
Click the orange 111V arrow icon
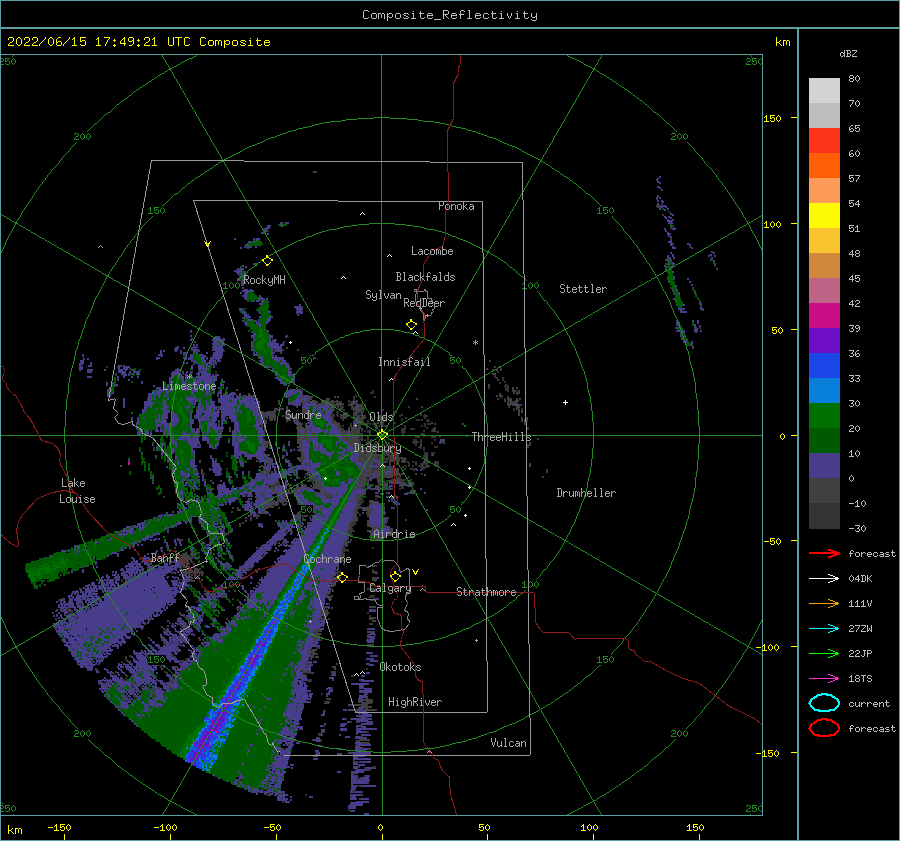824,603
